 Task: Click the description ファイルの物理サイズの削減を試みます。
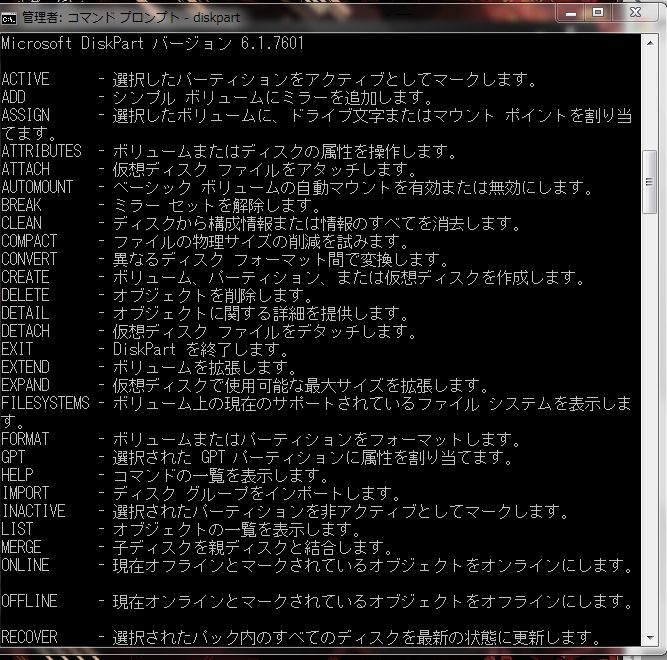[260, 242]
